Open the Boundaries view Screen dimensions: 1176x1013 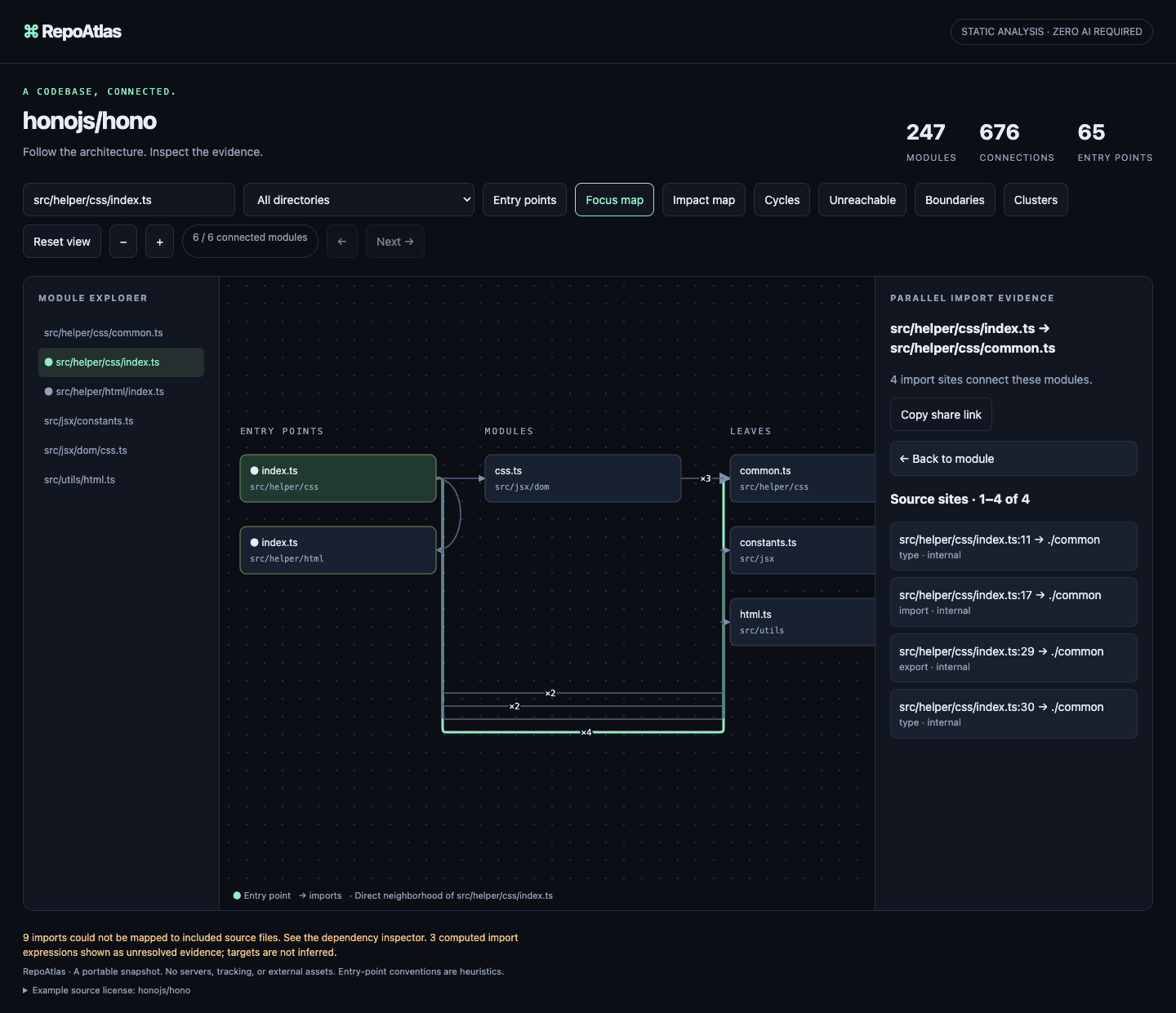(955, 200)
